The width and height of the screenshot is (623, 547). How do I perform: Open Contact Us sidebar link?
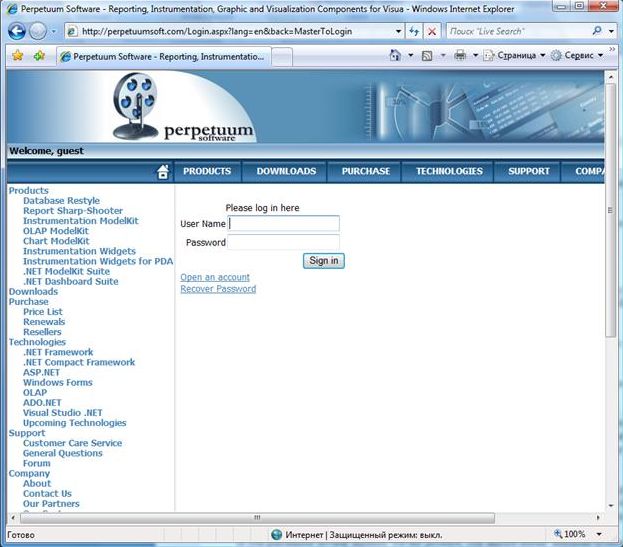(47, 494)
